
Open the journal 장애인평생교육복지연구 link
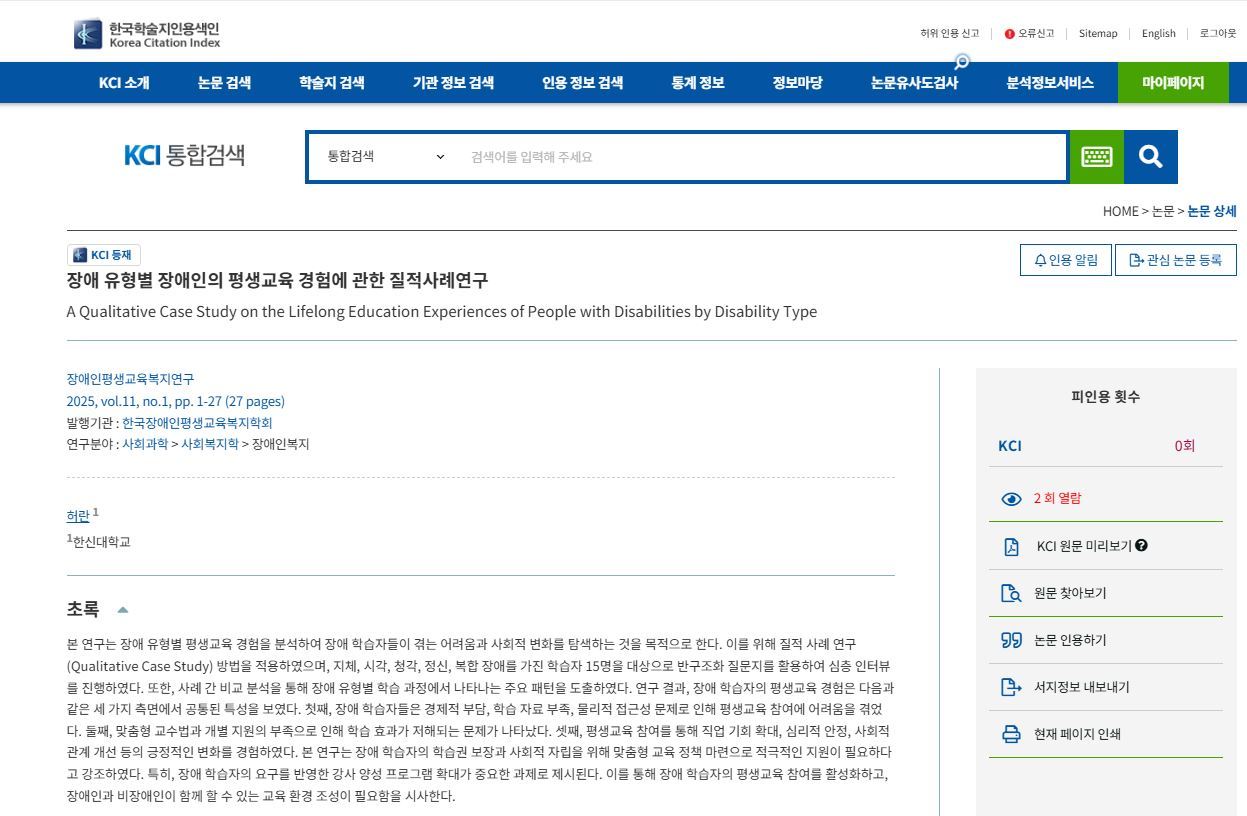point(130,379)
